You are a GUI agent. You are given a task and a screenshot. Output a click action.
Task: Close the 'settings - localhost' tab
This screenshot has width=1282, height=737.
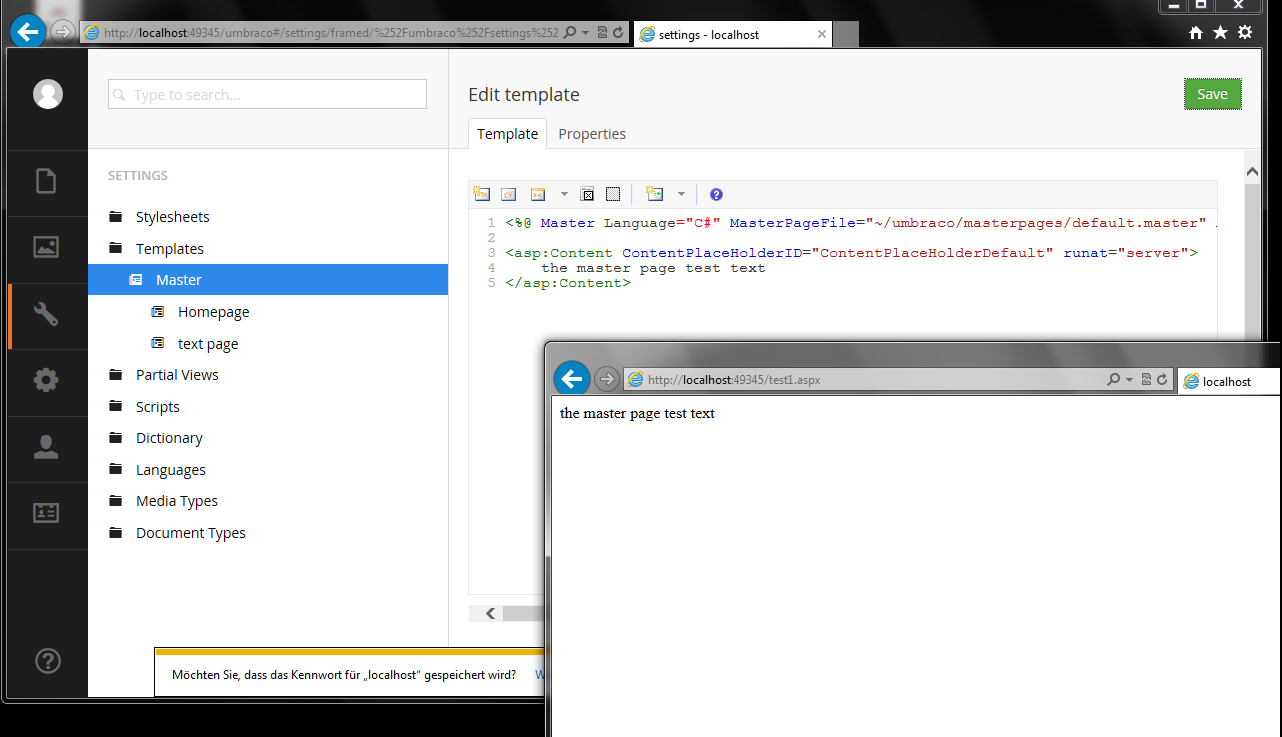click(822, 34)
